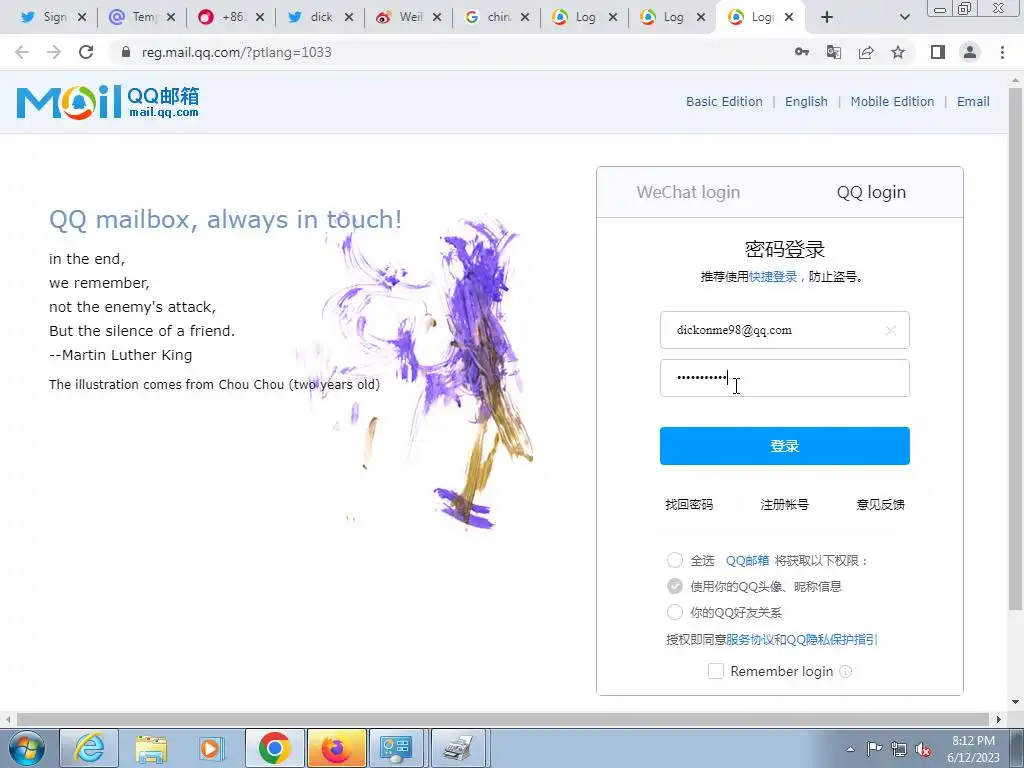This screenshot has width=1024, height=768.
Task: Click the QQ Mail logo
Action: tap(108, 103)
